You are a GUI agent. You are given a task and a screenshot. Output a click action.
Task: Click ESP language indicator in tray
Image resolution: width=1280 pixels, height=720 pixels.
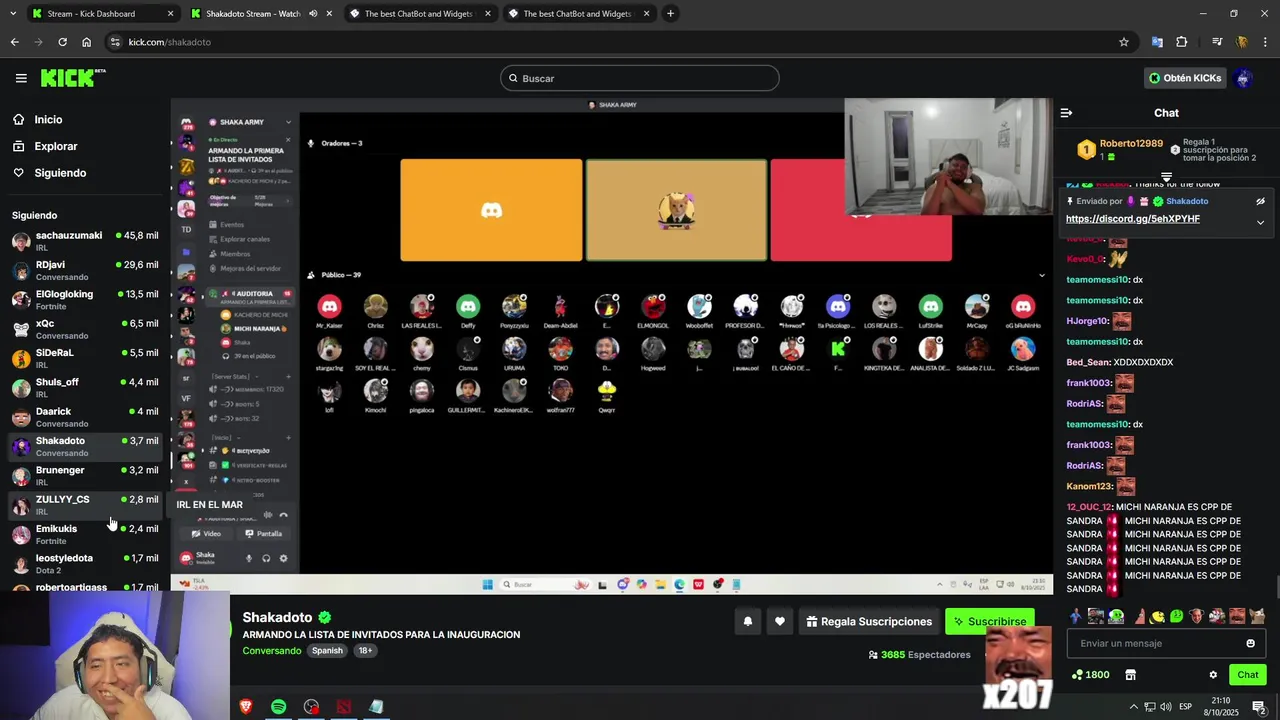pos(1186,707)
